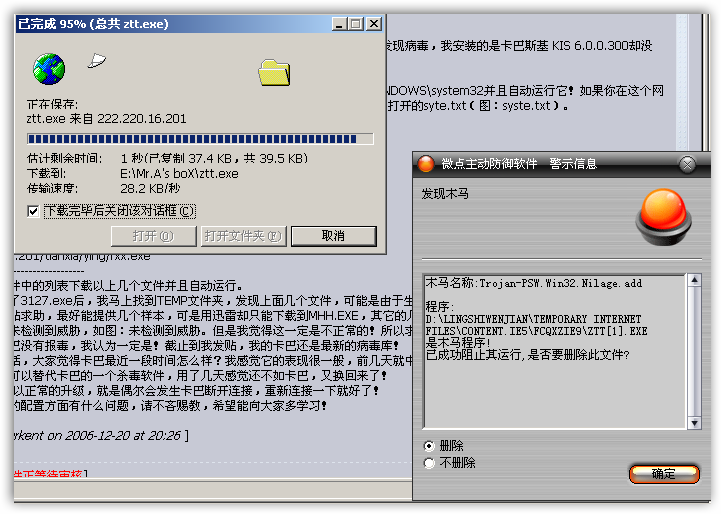Viewport: 722px width, 515px height.
Task: Click the scroll up arrow in trojan details
Action: pyautogui.click(x=694, y=280)
